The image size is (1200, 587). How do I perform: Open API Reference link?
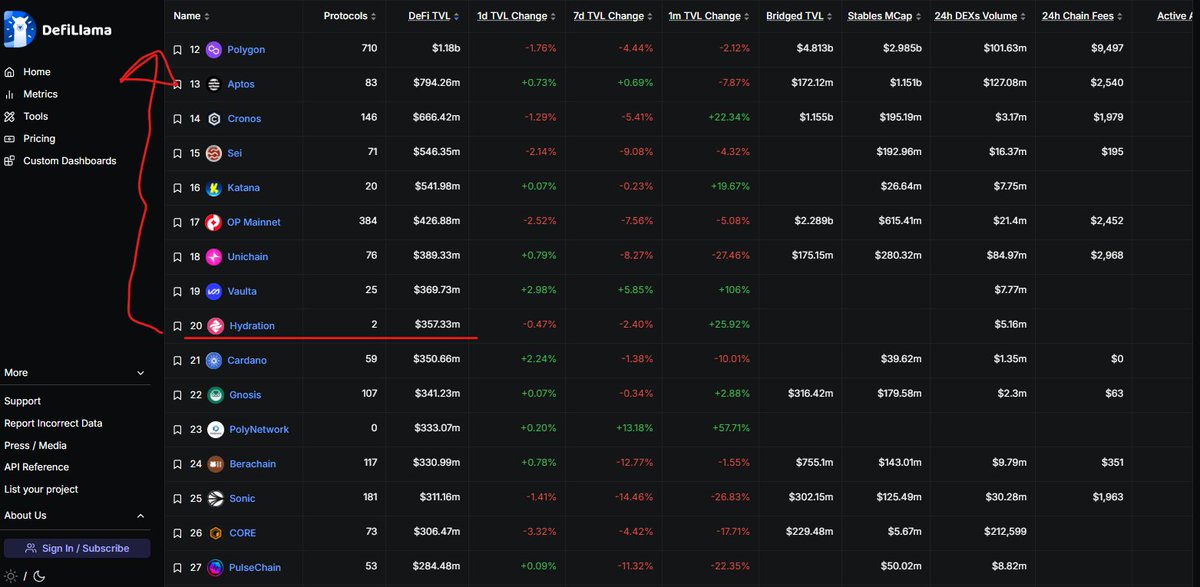(x=36, y=467)
